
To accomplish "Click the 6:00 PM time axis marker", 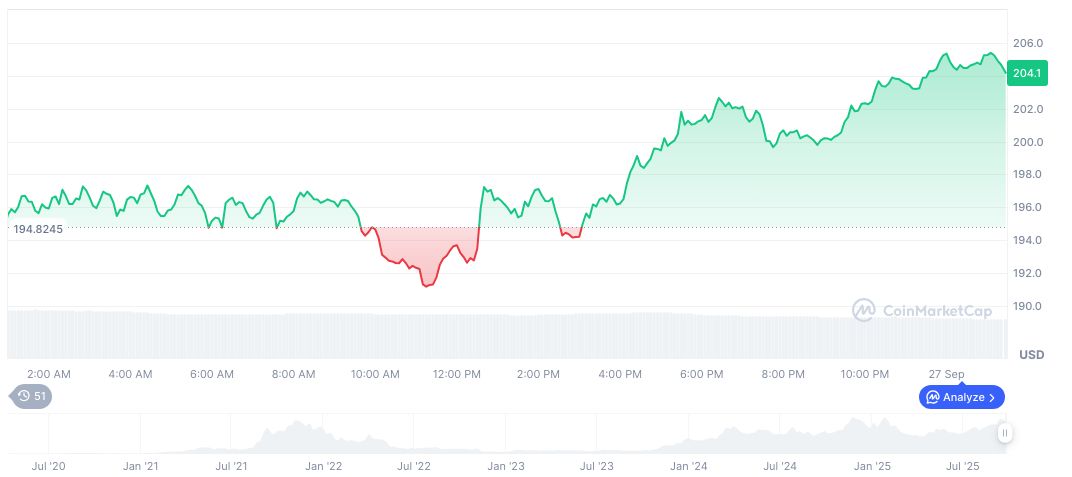I will coord(701,374).
